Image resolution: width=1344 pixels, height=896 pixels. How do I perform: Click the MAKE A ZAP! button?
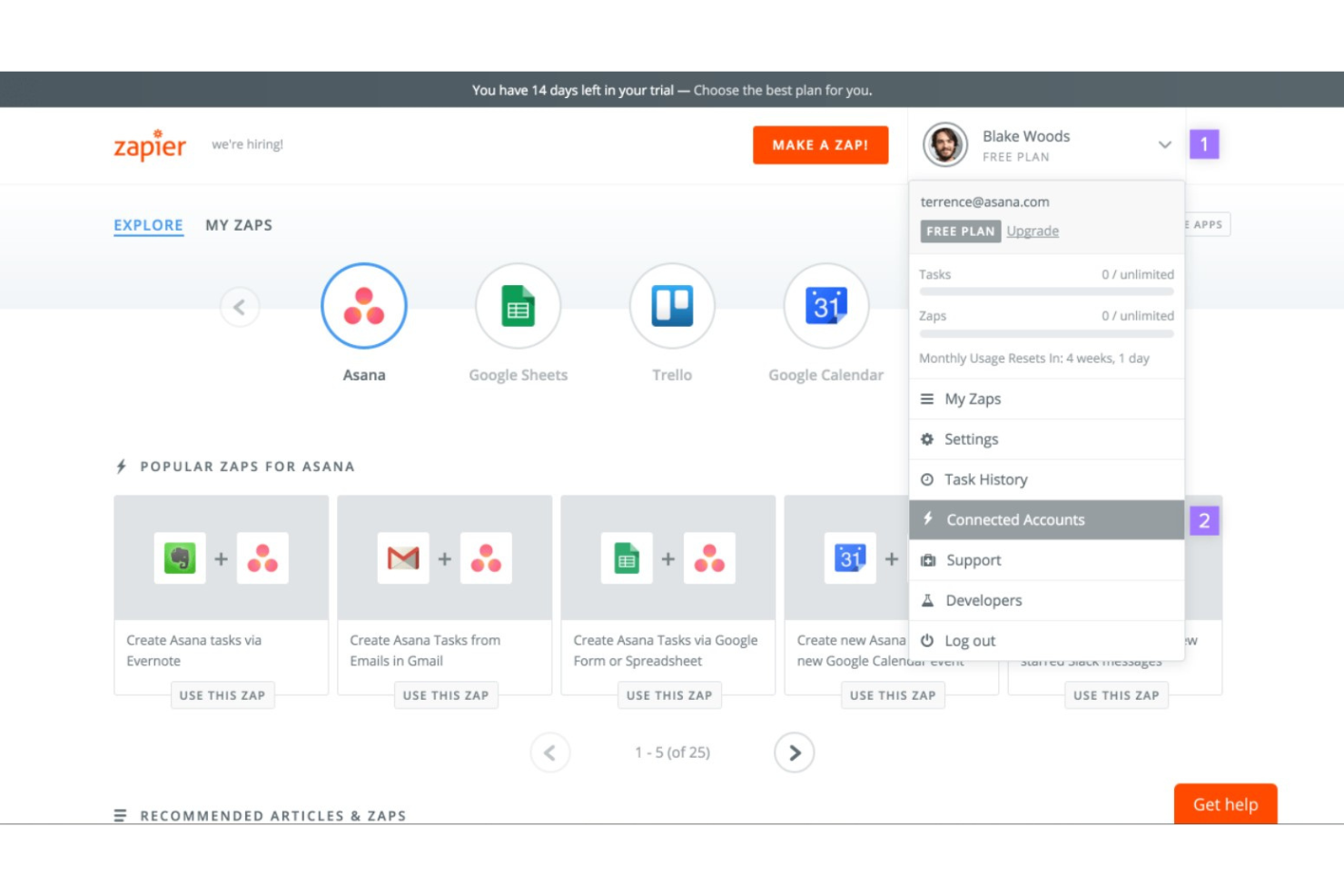pyautogui.click(x=820, y=144)
